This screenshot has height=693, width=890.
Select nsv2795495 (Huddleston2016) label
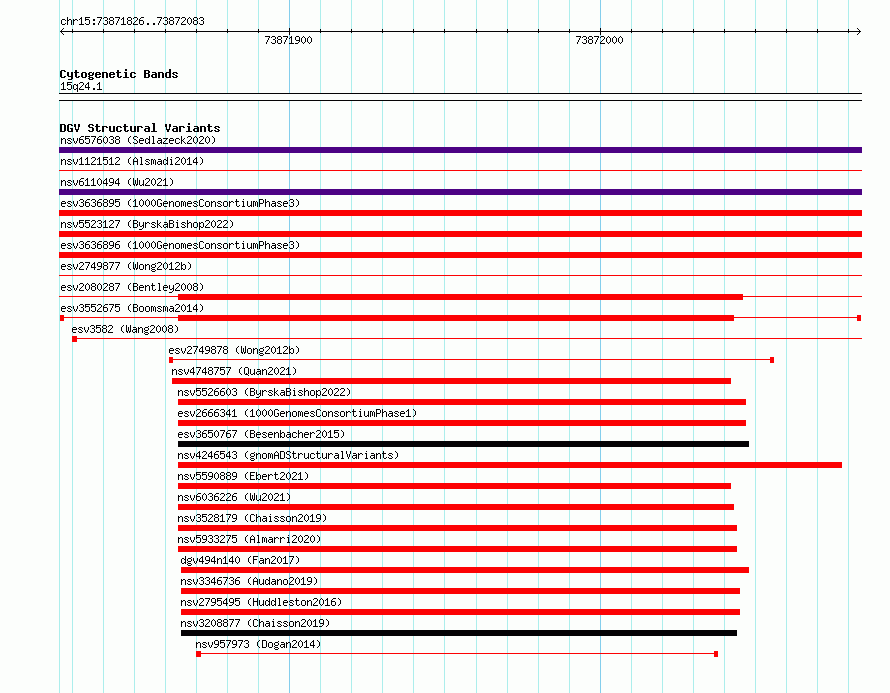tap(261, 602)
